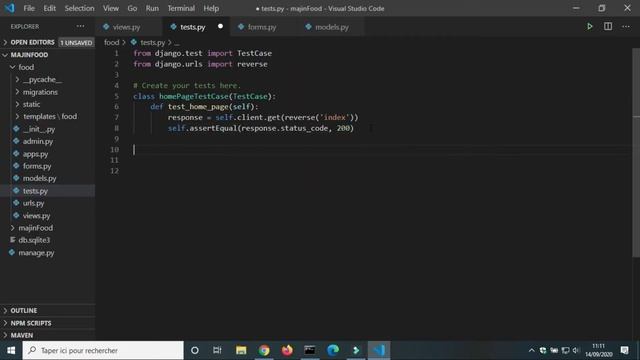
Task: Launch Firefox from taskbar
Action: (x=287, y=350)
